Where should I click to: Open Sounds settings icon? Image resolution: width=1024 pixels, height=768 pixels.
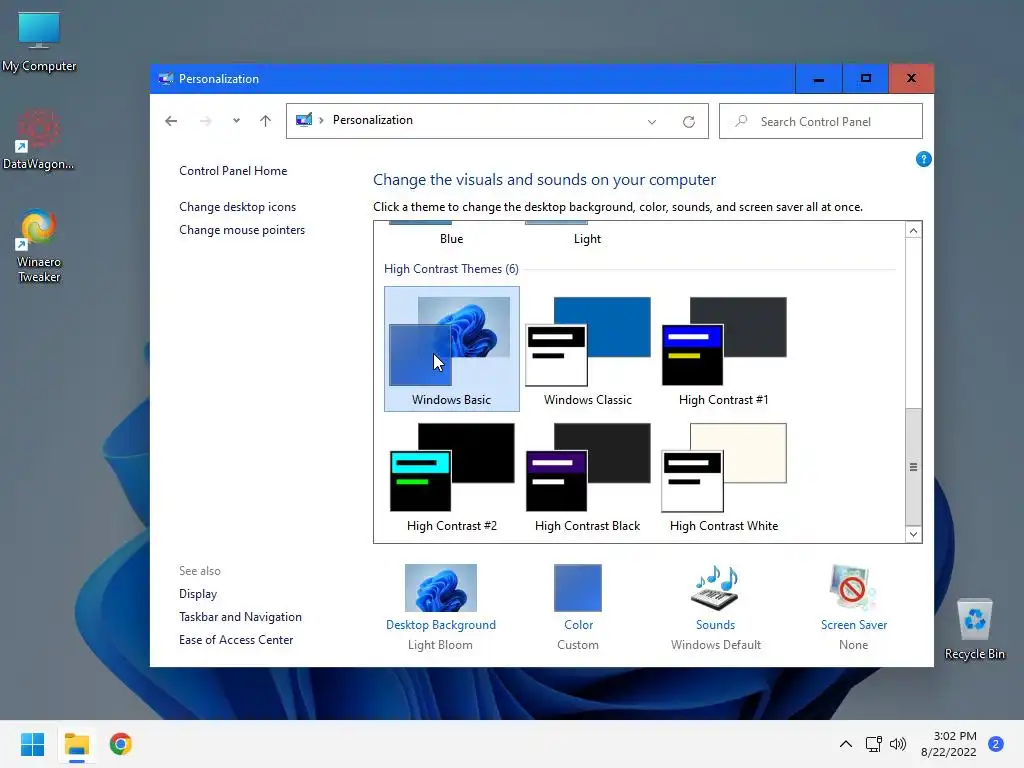point(715,588)
